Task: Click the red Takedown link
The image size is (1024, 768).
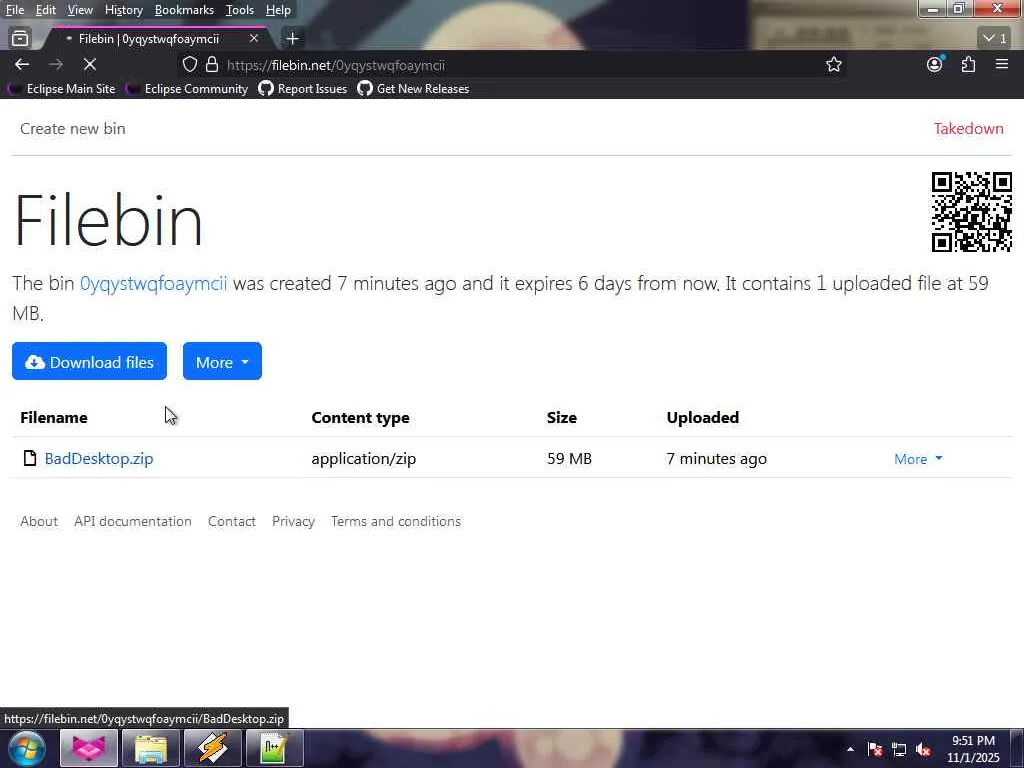Action: (x=968, y=129)
